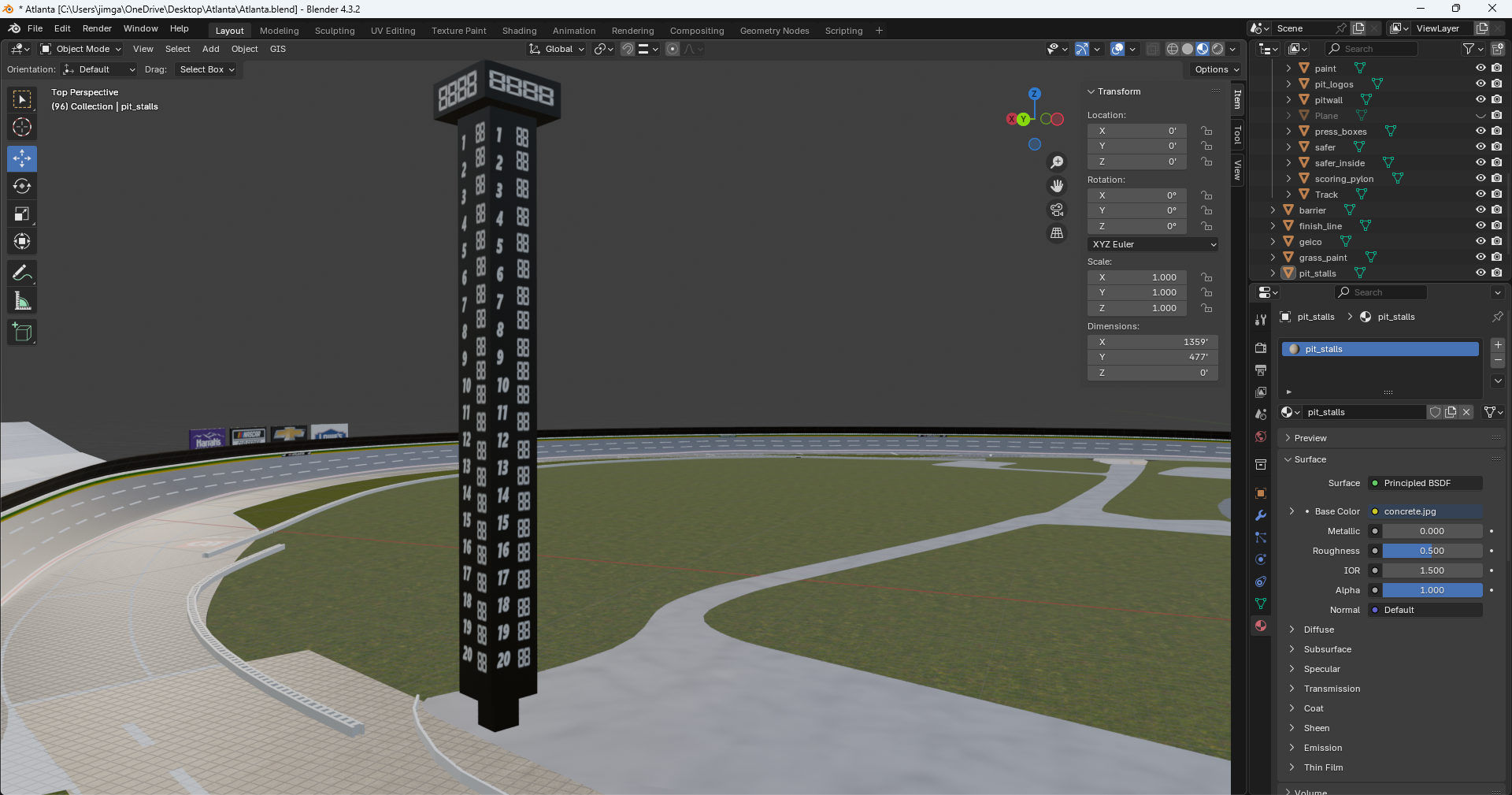This screenshot has height=795, width=1512.
Task: Pick the Measure tool
Action: [x=22, y=301]
